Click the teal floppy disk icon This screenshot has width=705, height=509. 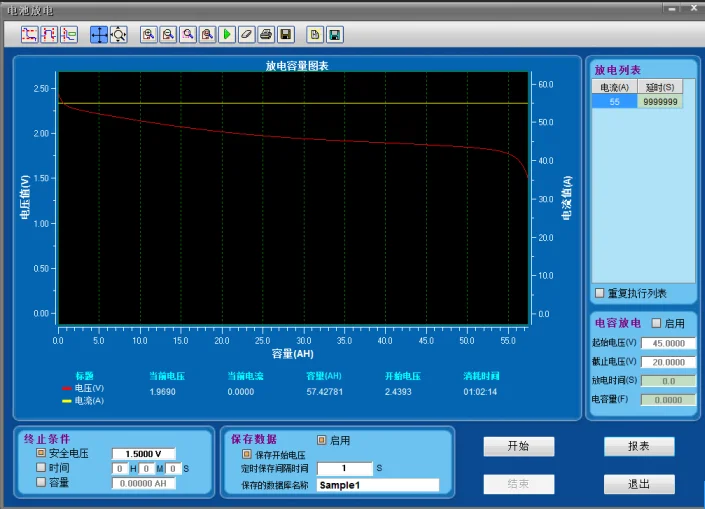[x=335, y=34]
